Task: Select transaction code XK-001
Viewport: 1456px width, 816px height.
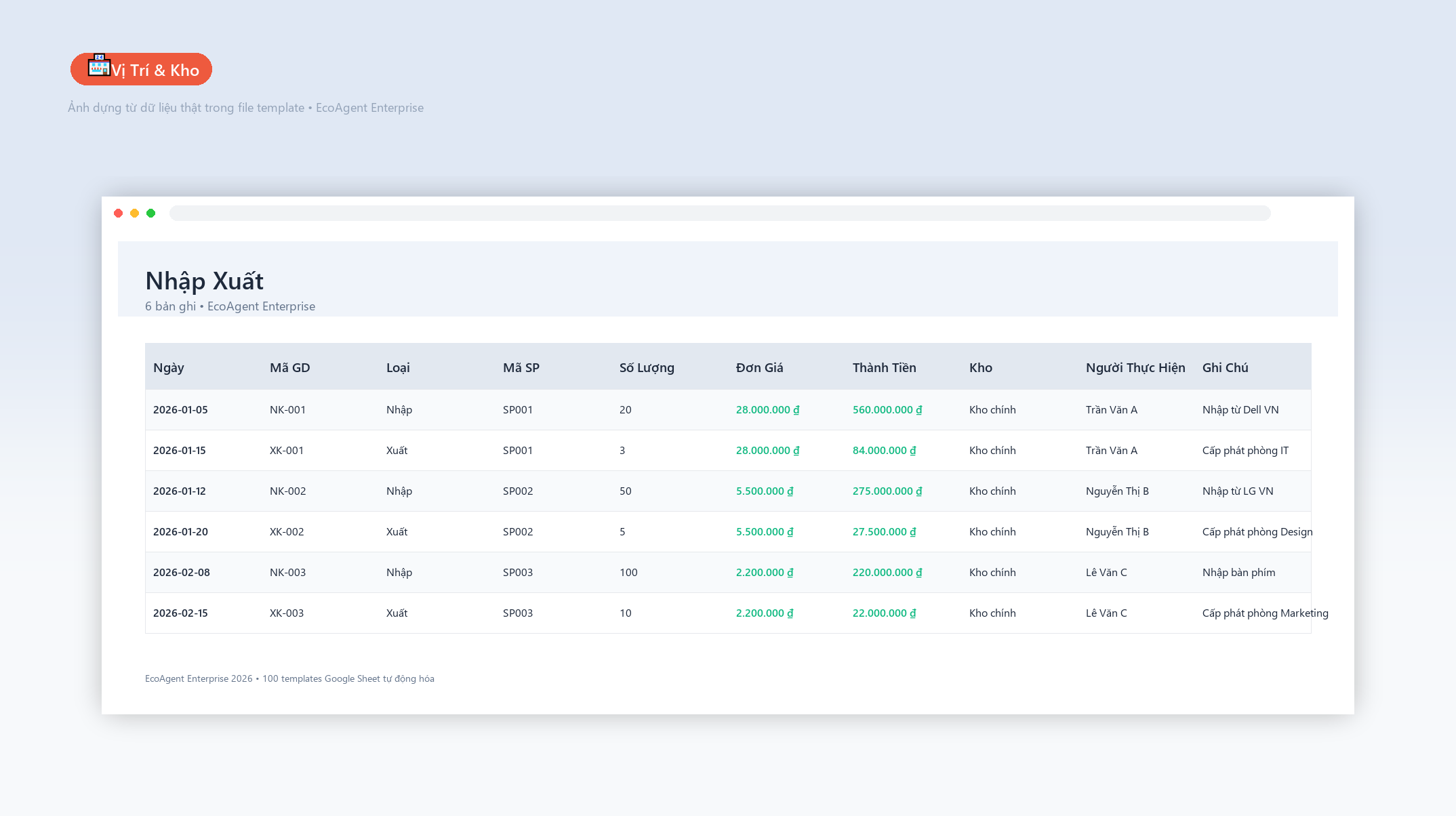Action: point(287,451)
